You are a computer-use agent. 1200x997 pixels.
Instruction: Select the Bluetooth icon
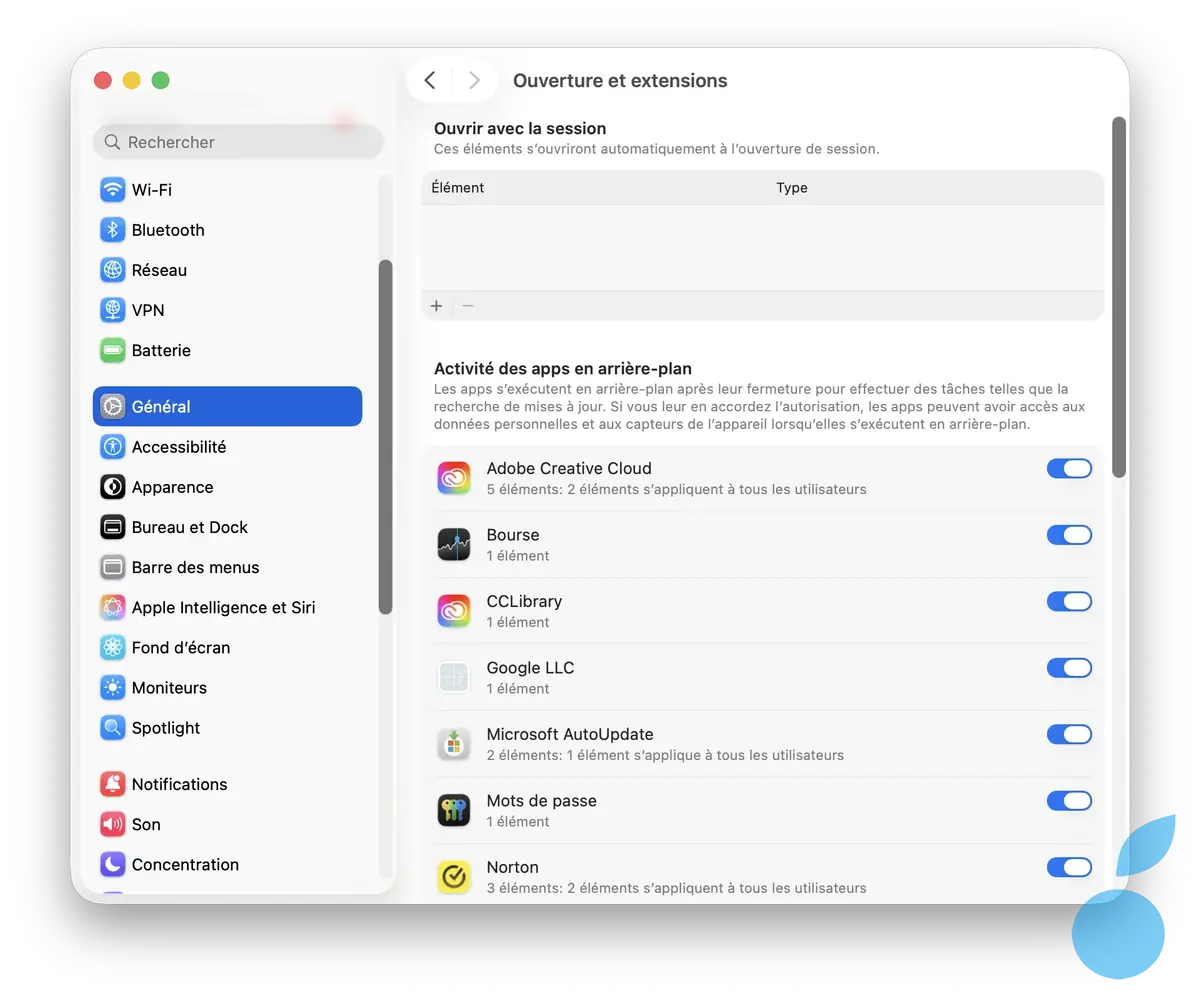(x=112, y=229)
